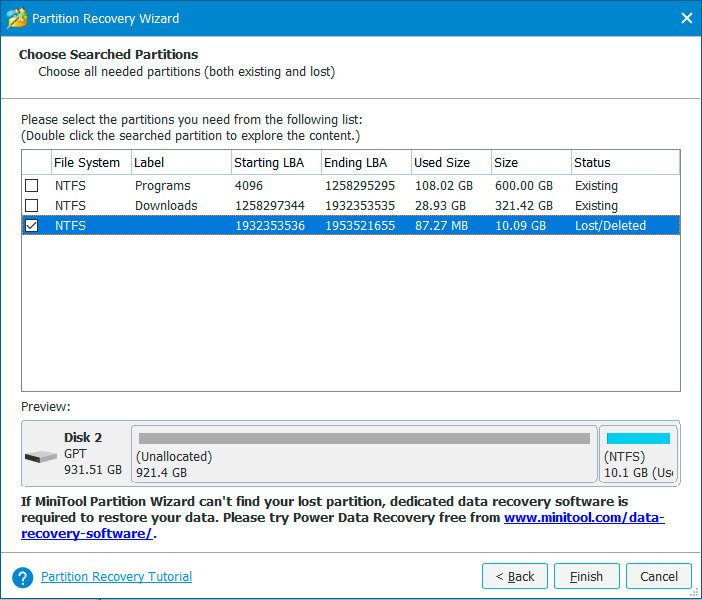The width and height of the screenshot is (702, 600).
Task: Sort by Size column header
Action: [531, 163]
